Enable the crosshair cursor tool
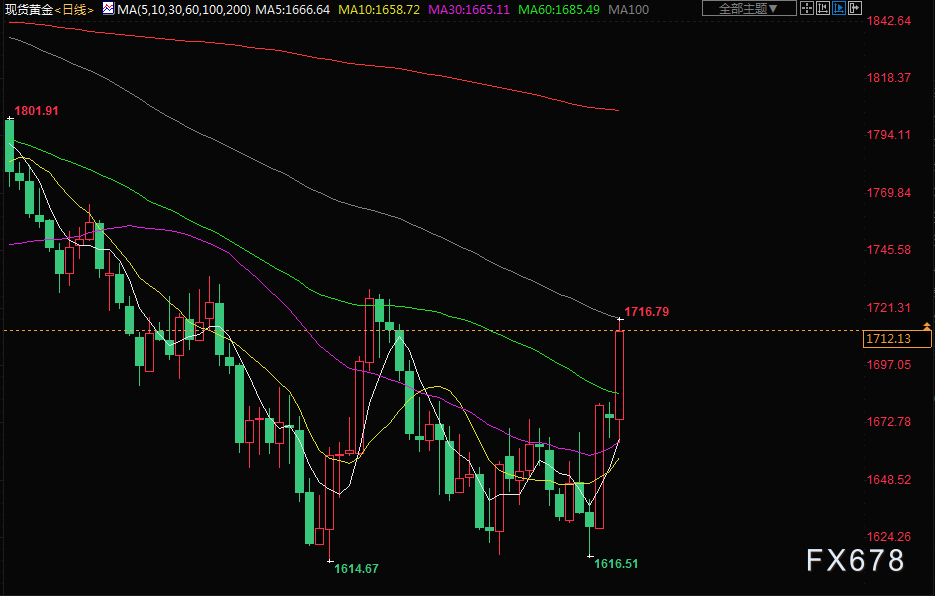This screenshot has height=596, width=935. (806, 8)
